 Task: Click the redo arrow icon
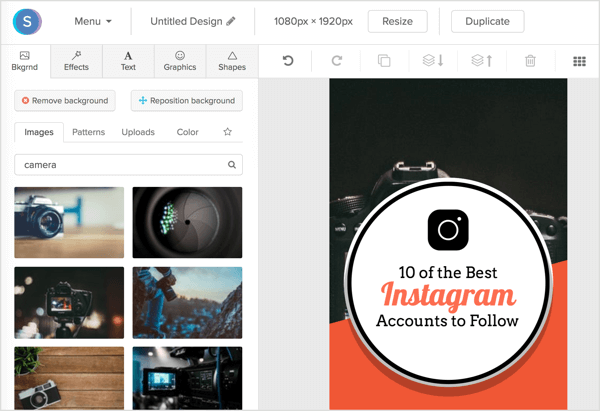coord(337,60)
